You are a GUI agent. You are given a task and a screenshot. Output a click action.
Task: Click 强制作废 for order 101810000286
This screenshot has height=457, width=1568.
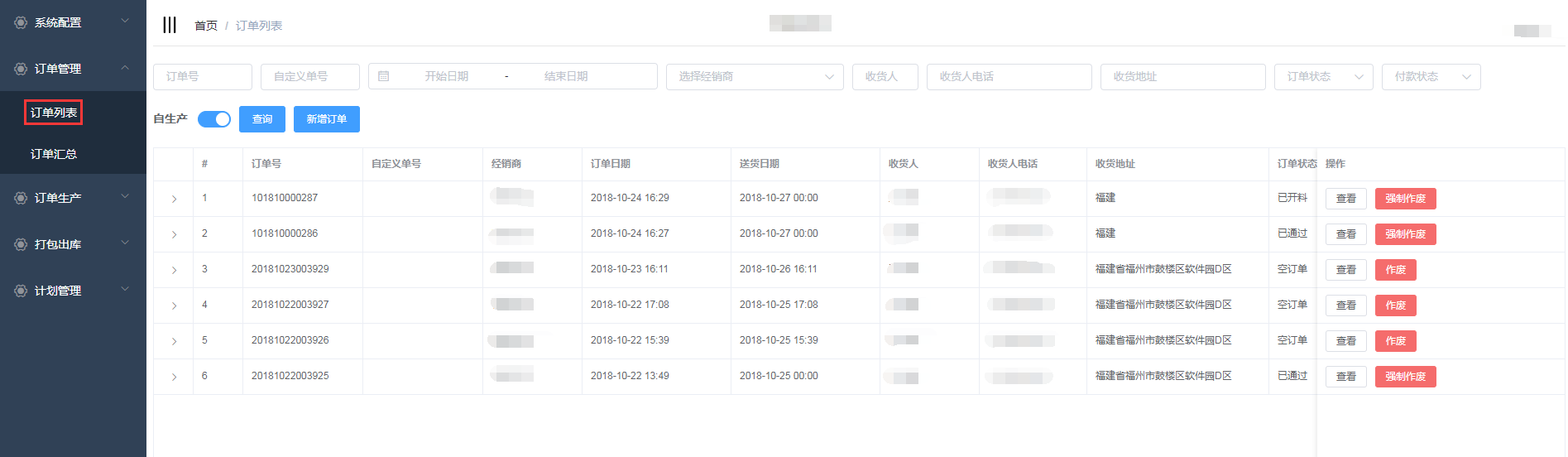pyautogui.click(x=1405, y=234)
